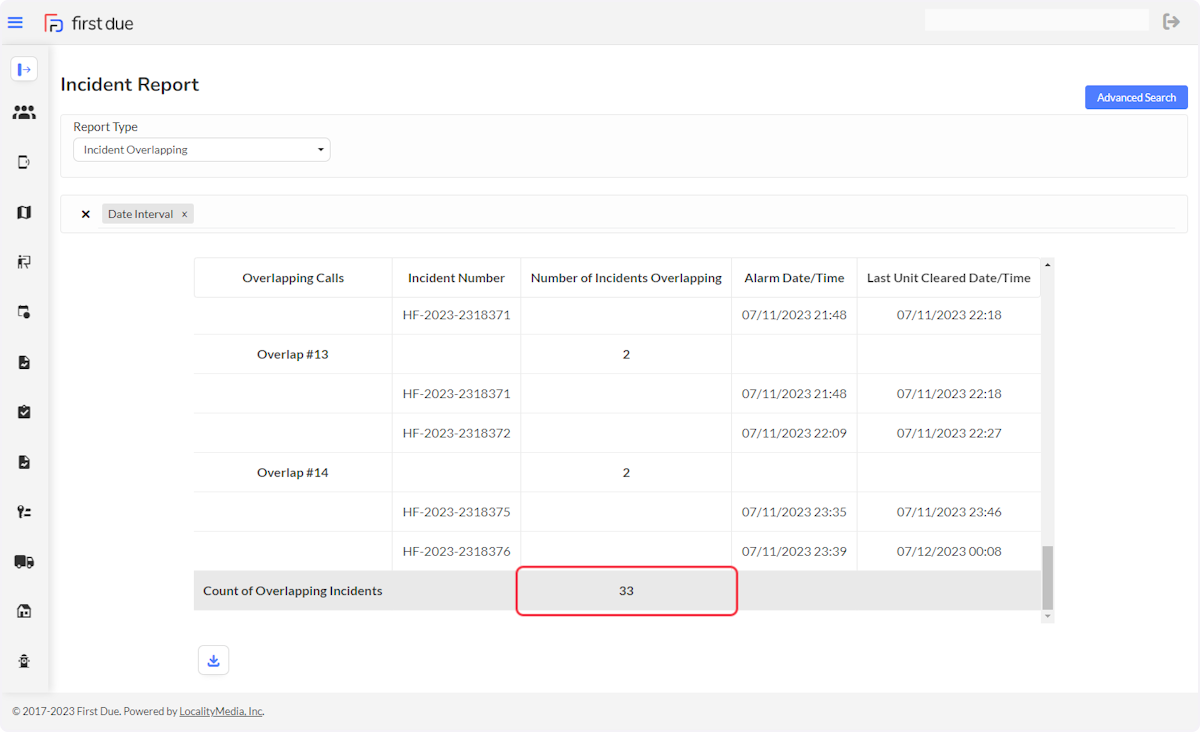Click the overlap count 2 in Overlap #13 row
The image size is (1200, 732).
click(x=626, y=354)
